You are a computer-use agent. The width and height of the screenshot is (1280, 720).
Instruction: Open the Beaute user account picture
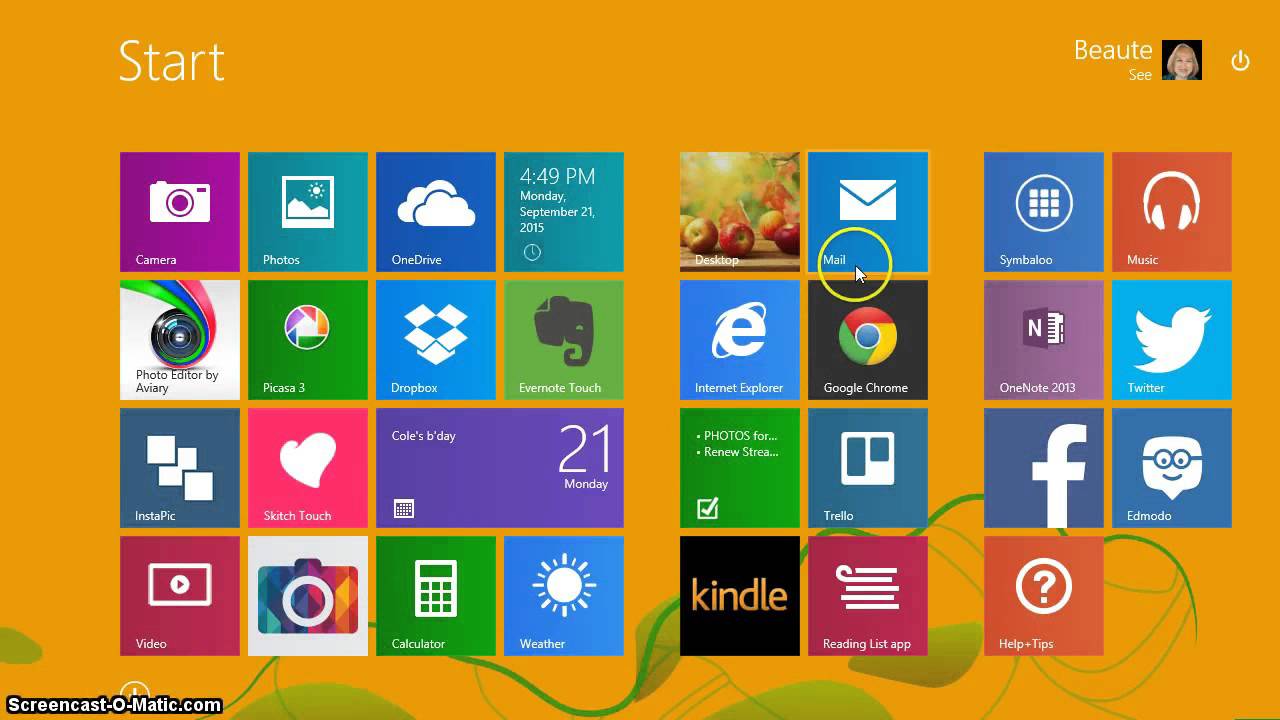[1182, 60]
